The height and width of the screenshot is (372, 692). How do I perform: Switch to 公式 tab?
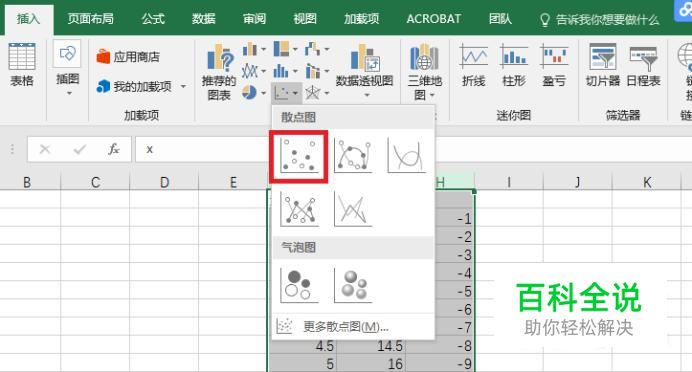[x=153, y=19]
